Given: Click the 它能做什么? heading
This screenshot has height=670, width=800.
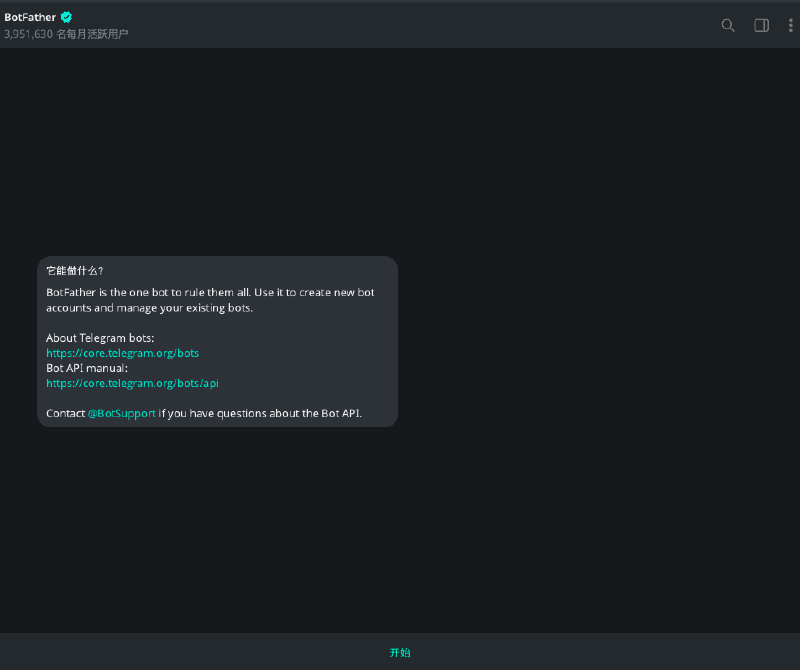Looking at the screenshot, I should pyautogui.click(x=75, y=271).
